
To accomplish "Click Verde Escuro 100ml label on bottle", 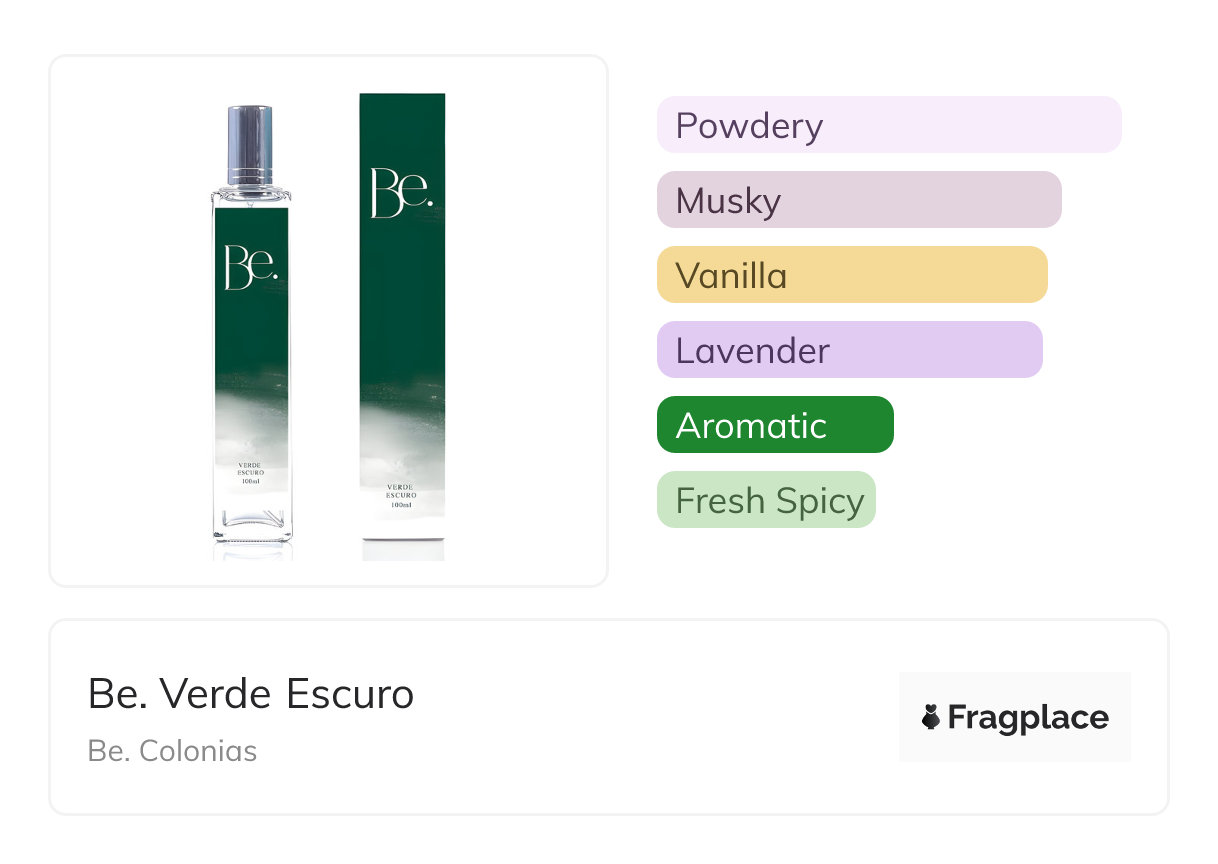I will tap(251, 474).
